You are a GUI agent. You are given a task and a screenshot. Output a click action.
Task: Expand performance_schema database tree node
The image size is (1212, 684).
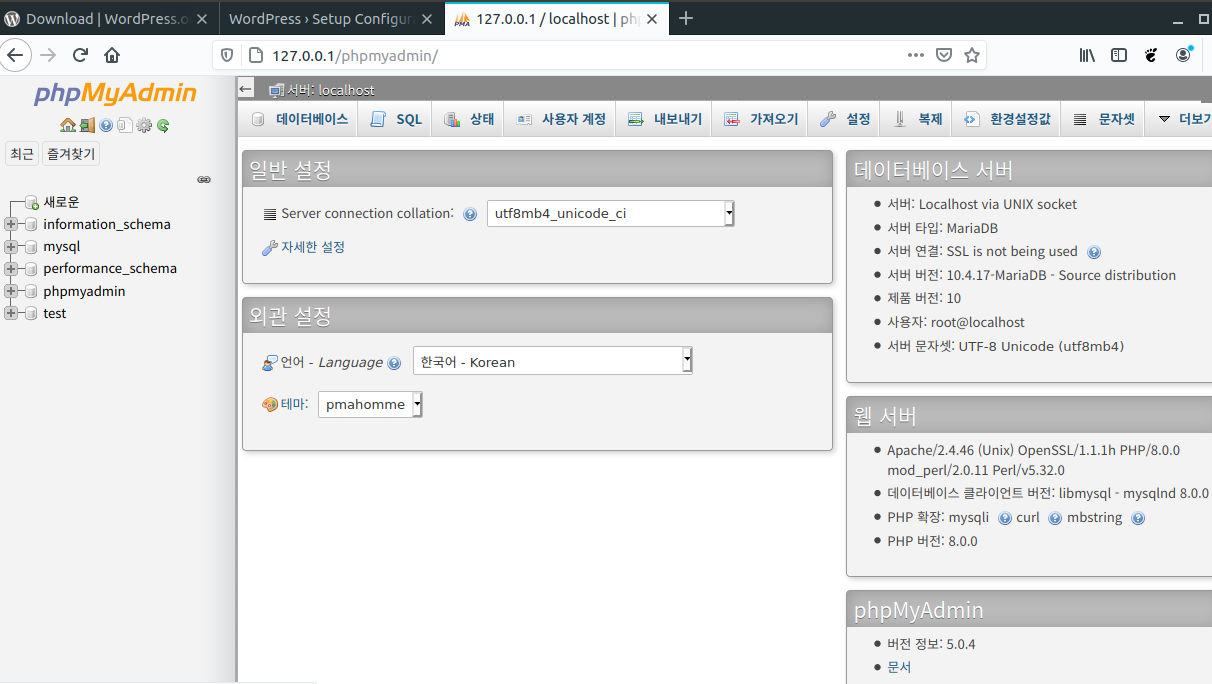click(11, 268)
